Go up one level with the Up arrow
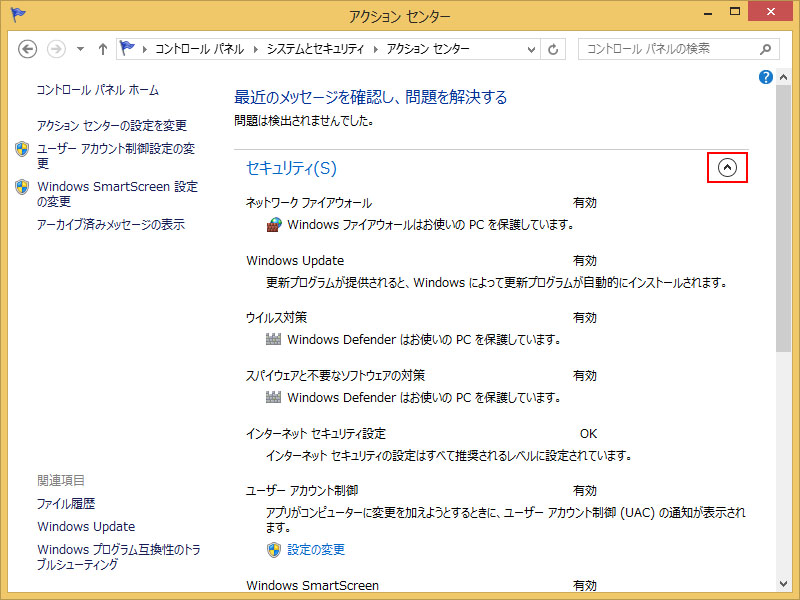 (x=103, y=49)
